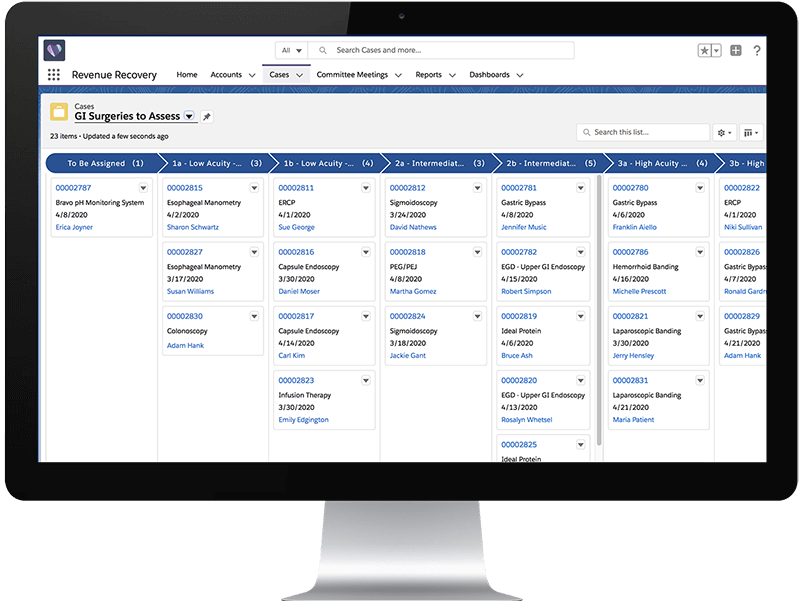Click the yellow Cases object icon
The height and width of the screenshot is (601, 800).
(x=59, y=111)
